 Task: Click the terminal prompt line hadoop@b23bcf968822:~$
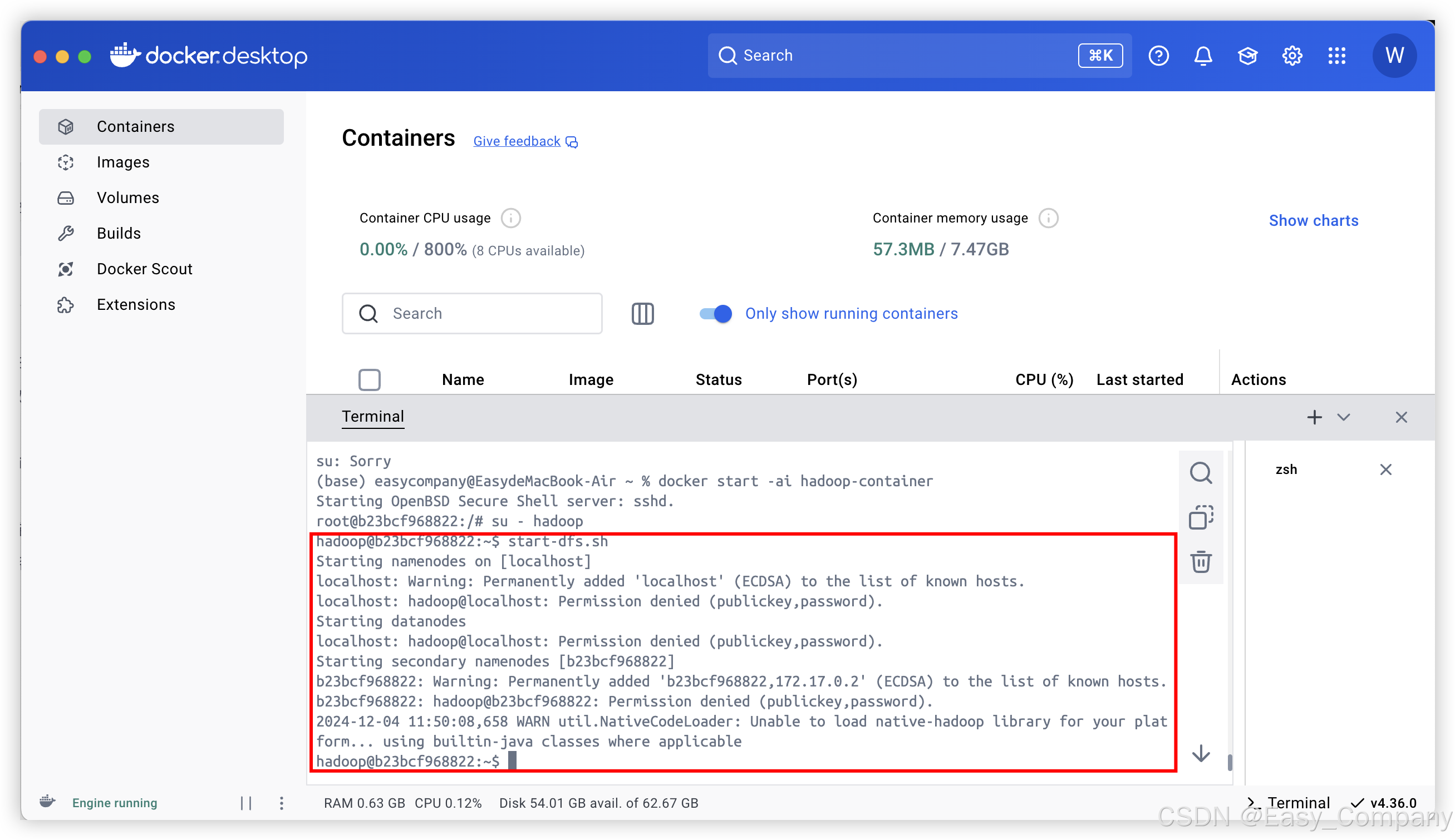(x=407, y=762)
